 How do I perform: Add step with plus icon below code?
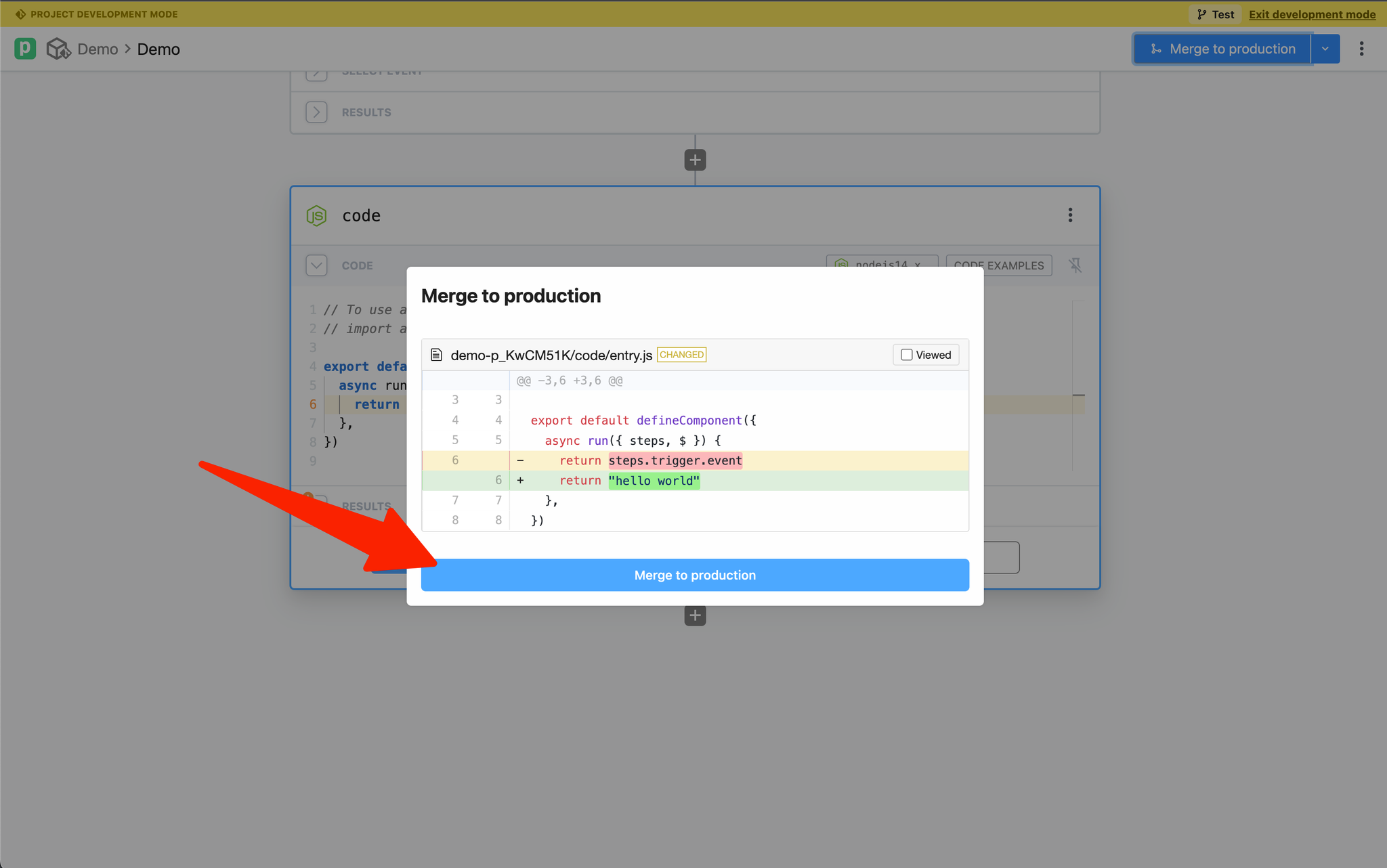click(x=695, y=616)
